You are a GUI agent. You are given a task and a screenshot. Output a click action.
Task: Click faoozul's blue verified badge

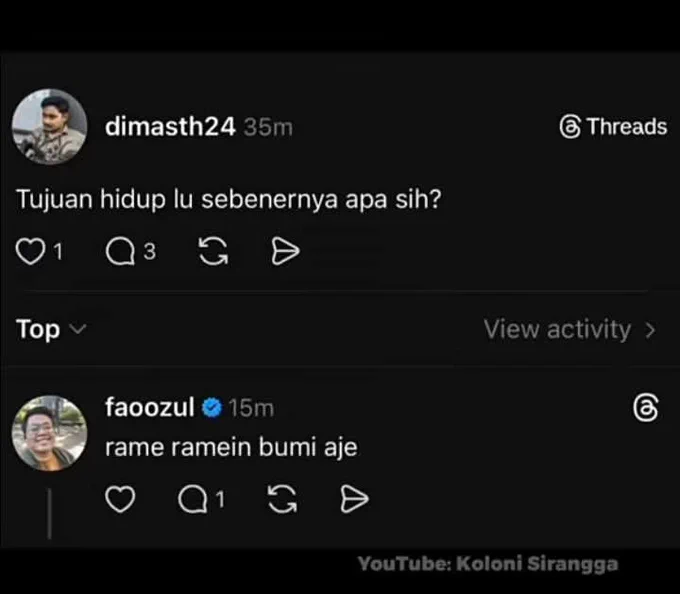[212, 408]
